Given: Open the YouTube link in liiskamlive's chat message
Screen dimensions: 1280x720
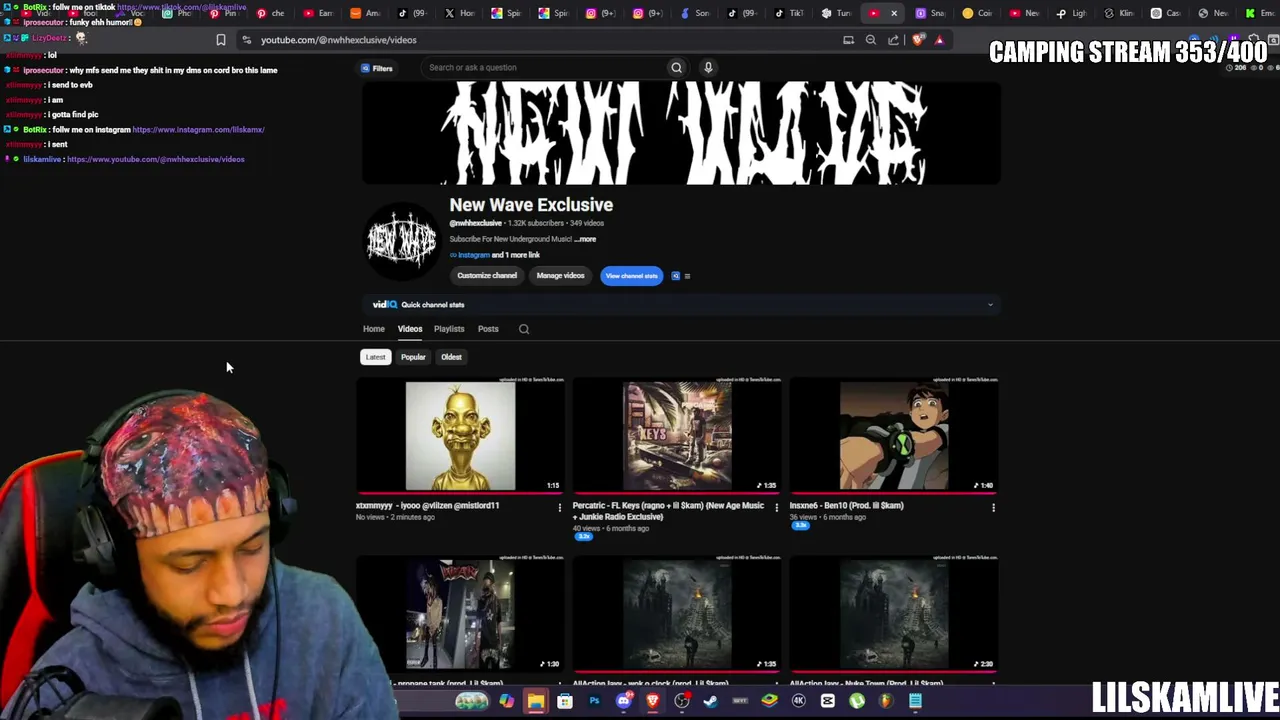Looking at the screenshot, I should coord(155,159).
